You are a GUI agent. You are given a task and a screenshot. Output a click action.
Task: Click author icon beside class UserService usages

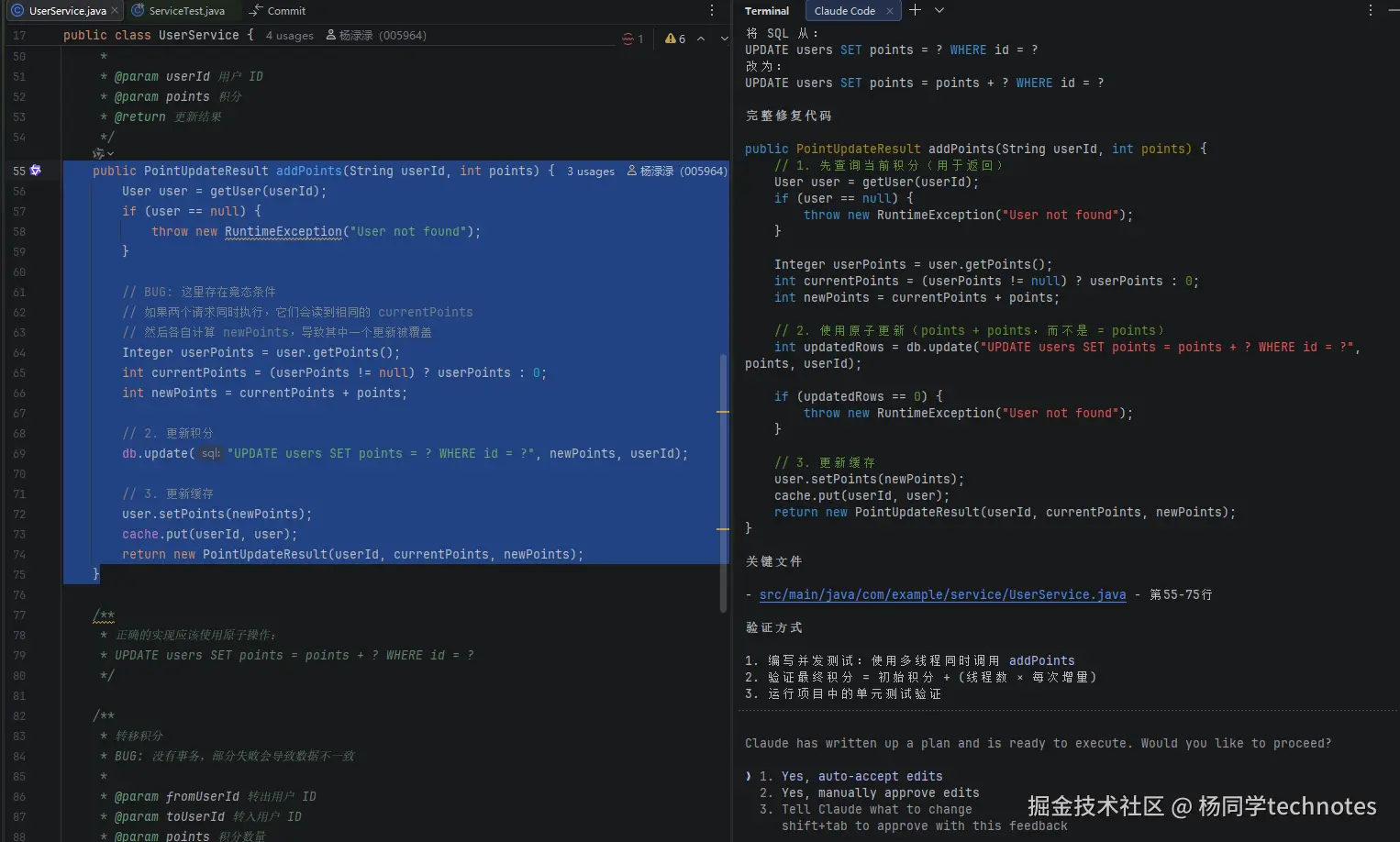[x=331, y=35]
